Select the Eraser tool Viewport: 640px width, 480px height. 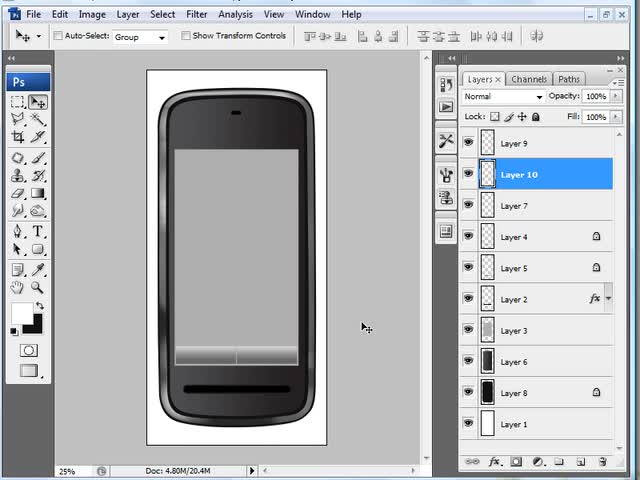(x=18, y=193)
